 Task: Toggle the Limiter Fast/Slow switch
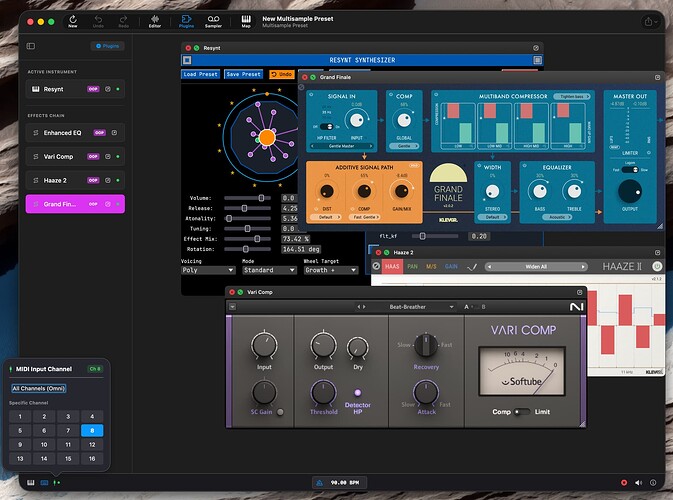[x=630, y=170]
